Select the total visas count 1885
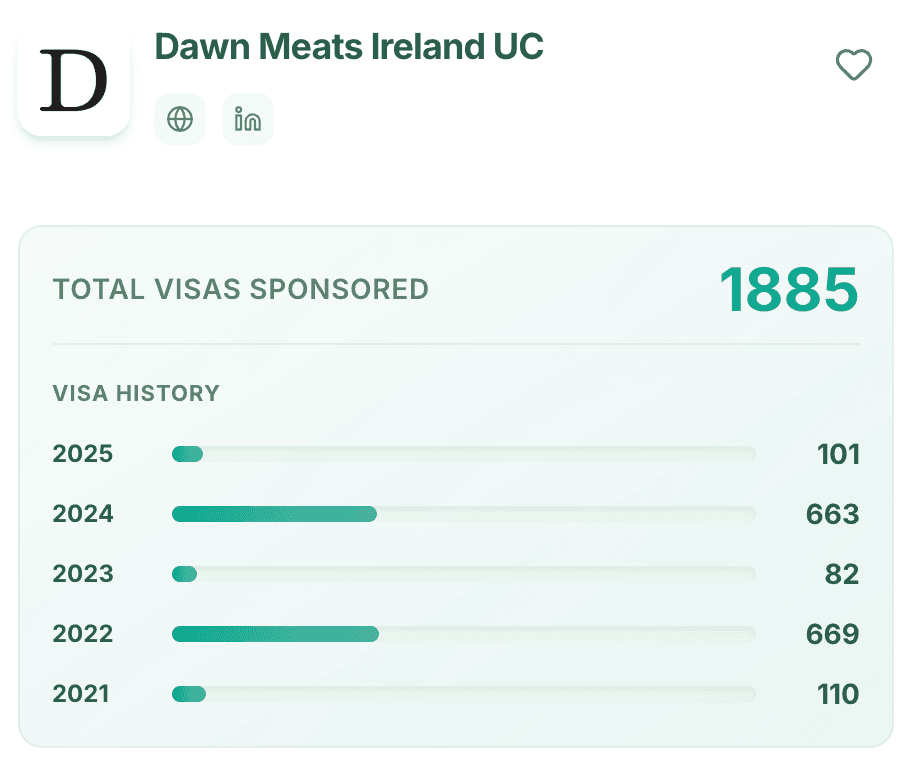918x772 pixels. coord(790,290)
